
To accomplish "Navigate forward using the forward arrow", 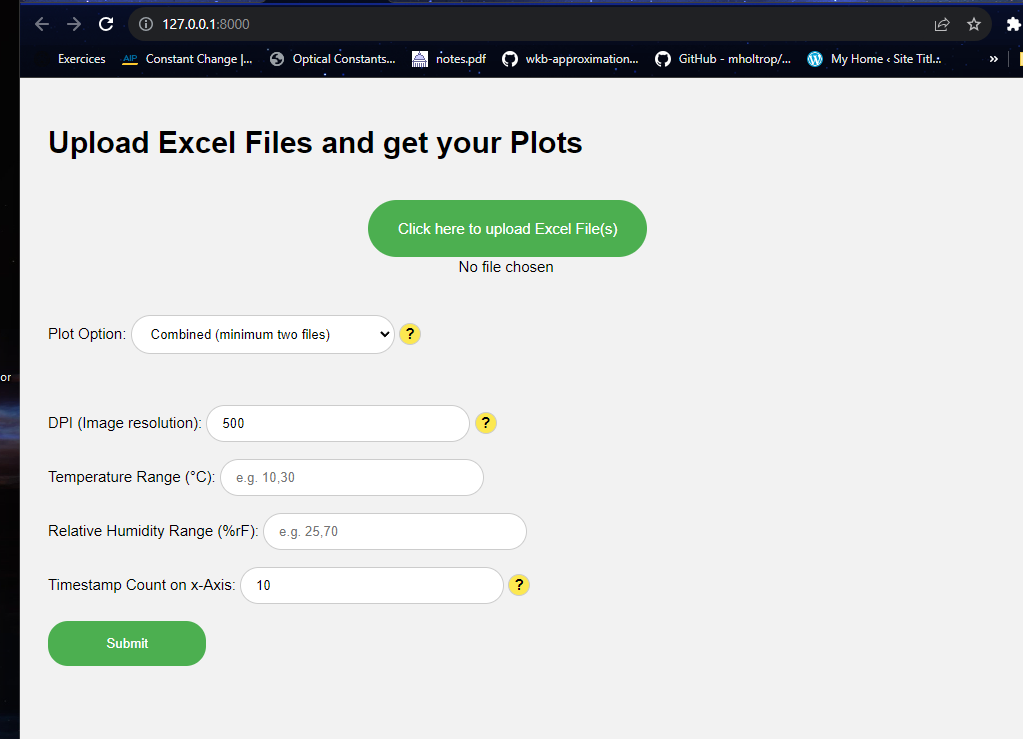I will [73, 24].
